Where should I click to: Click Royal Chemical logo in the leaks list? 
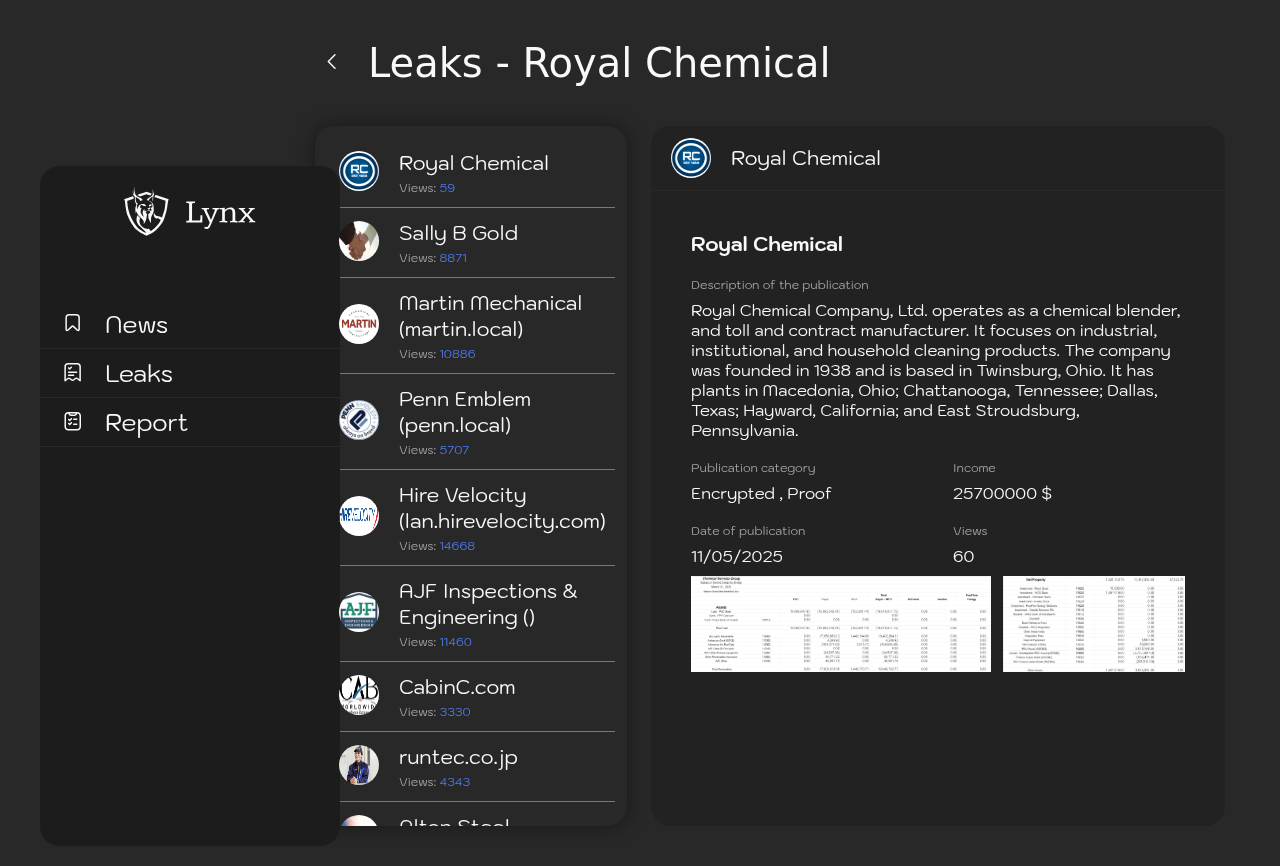(x=359, y=171)
